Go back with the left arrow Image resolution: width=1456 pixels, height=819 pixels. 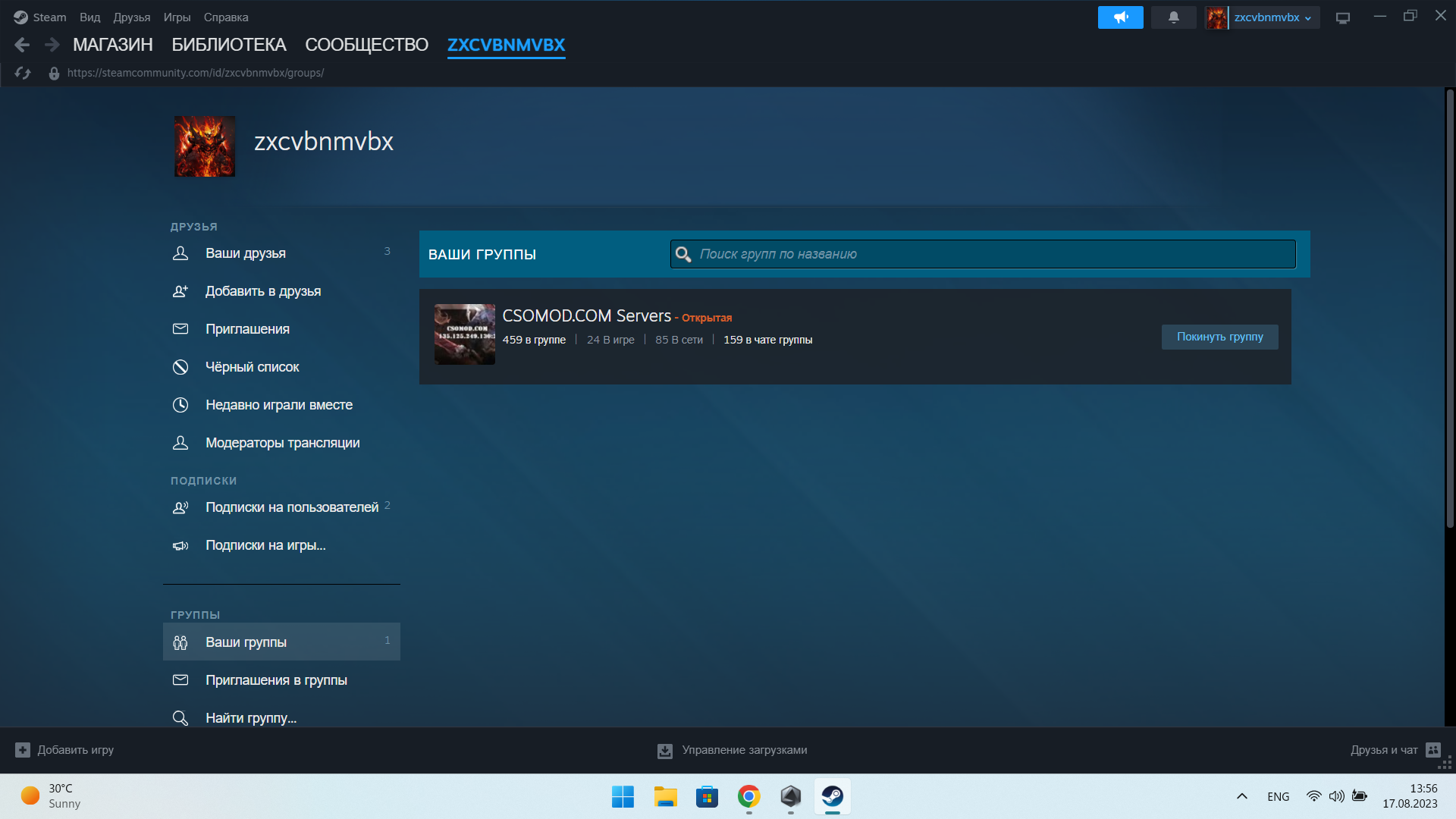point(22,45)
